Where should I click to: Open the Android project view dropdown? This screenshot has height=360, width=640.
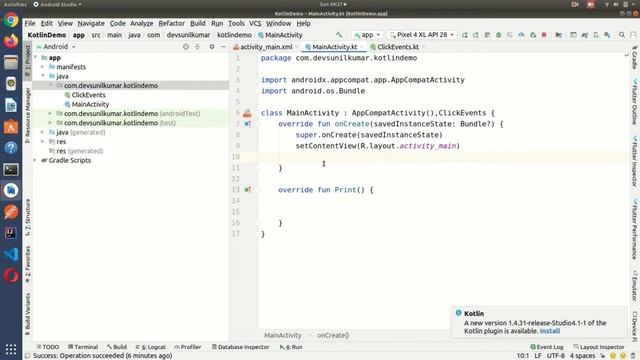(x=56, y=47)
